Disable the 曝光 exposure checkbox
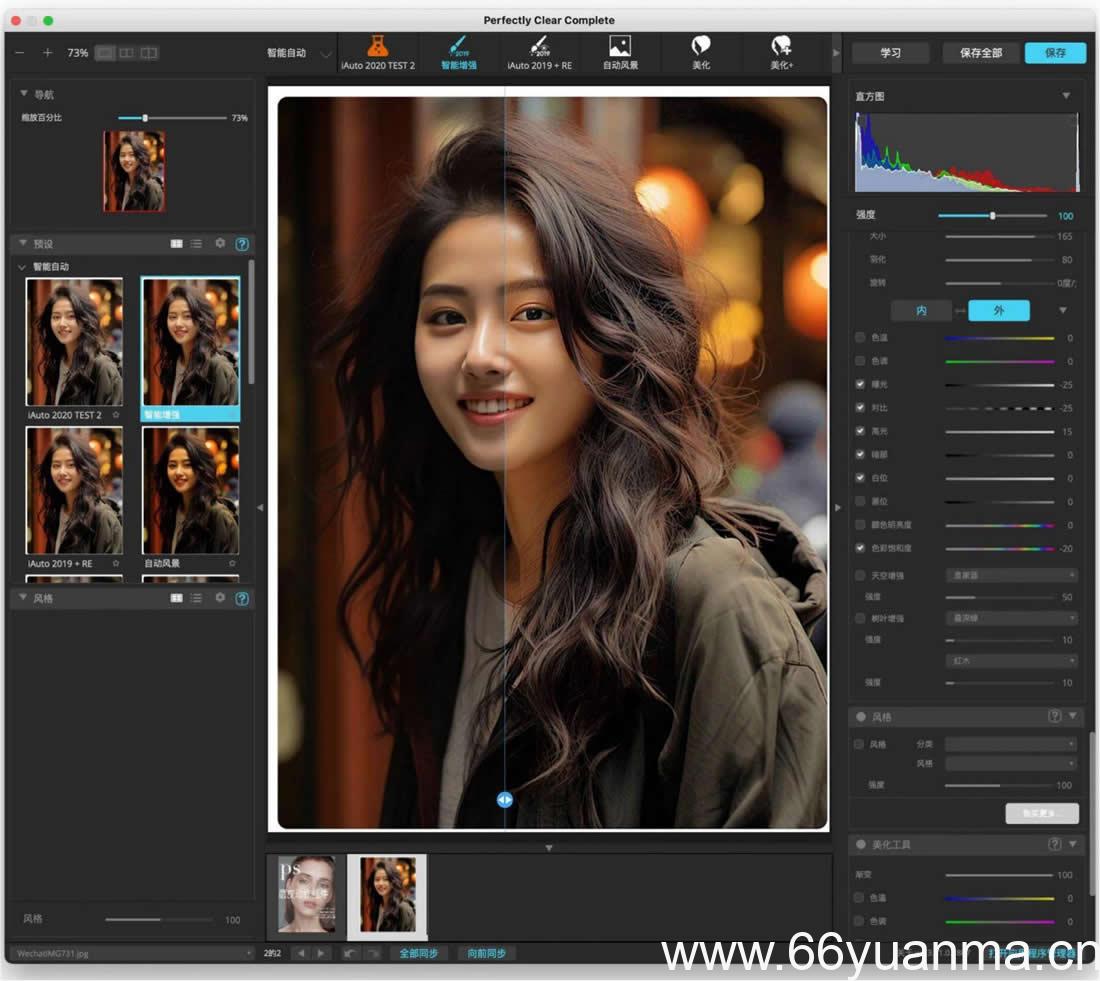Screen dimensions: 1100x981 click(x=860, y=384)
